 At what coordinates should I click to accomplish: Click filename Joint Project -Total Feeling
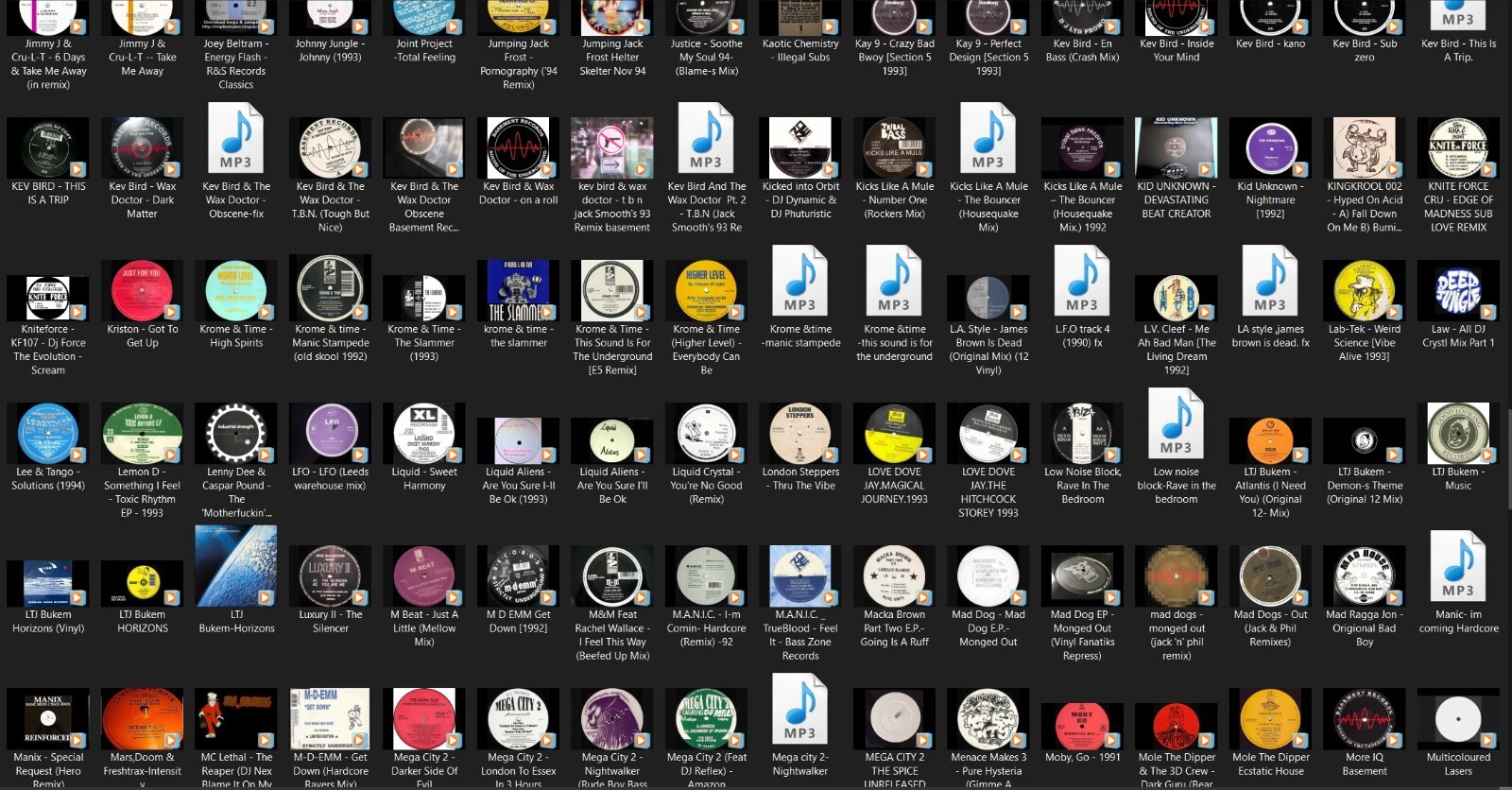pos(424,50)
